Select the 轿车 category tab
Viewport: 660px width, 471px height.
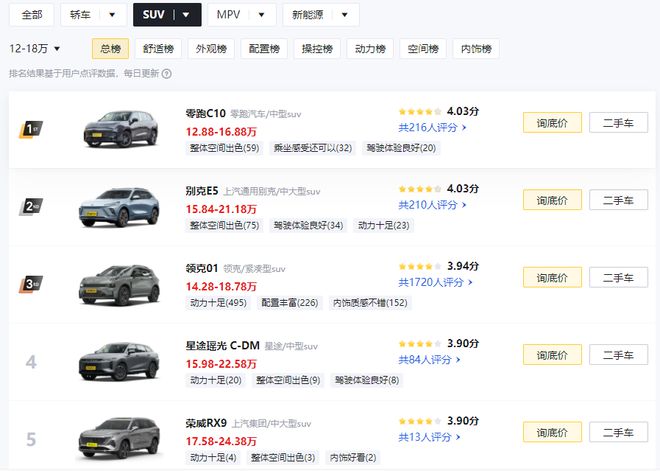coord(80,15)
